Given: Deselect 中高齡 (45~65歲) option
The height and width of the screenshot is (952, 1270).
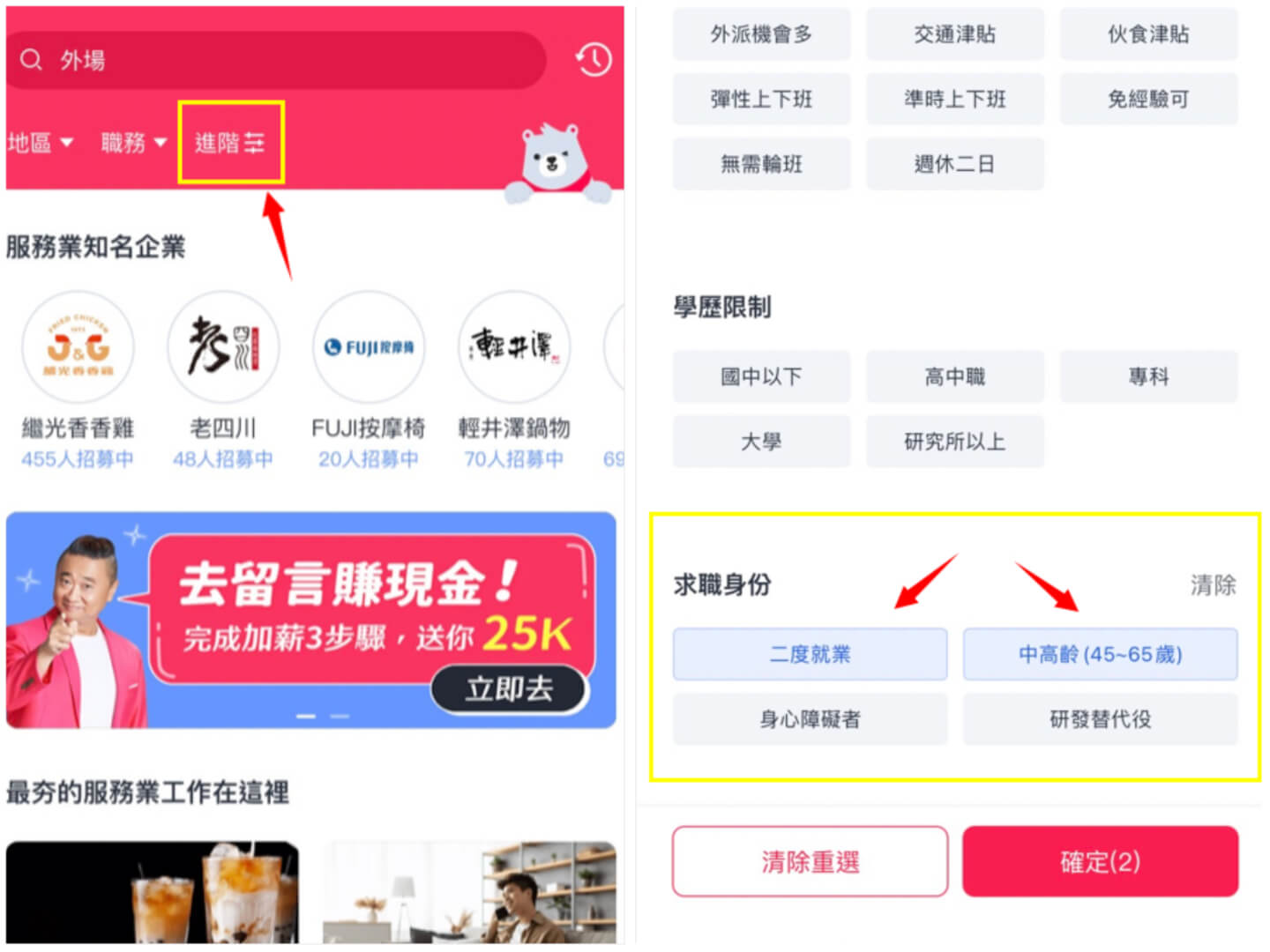Looking at the screenshot, I should [1100, 654].
